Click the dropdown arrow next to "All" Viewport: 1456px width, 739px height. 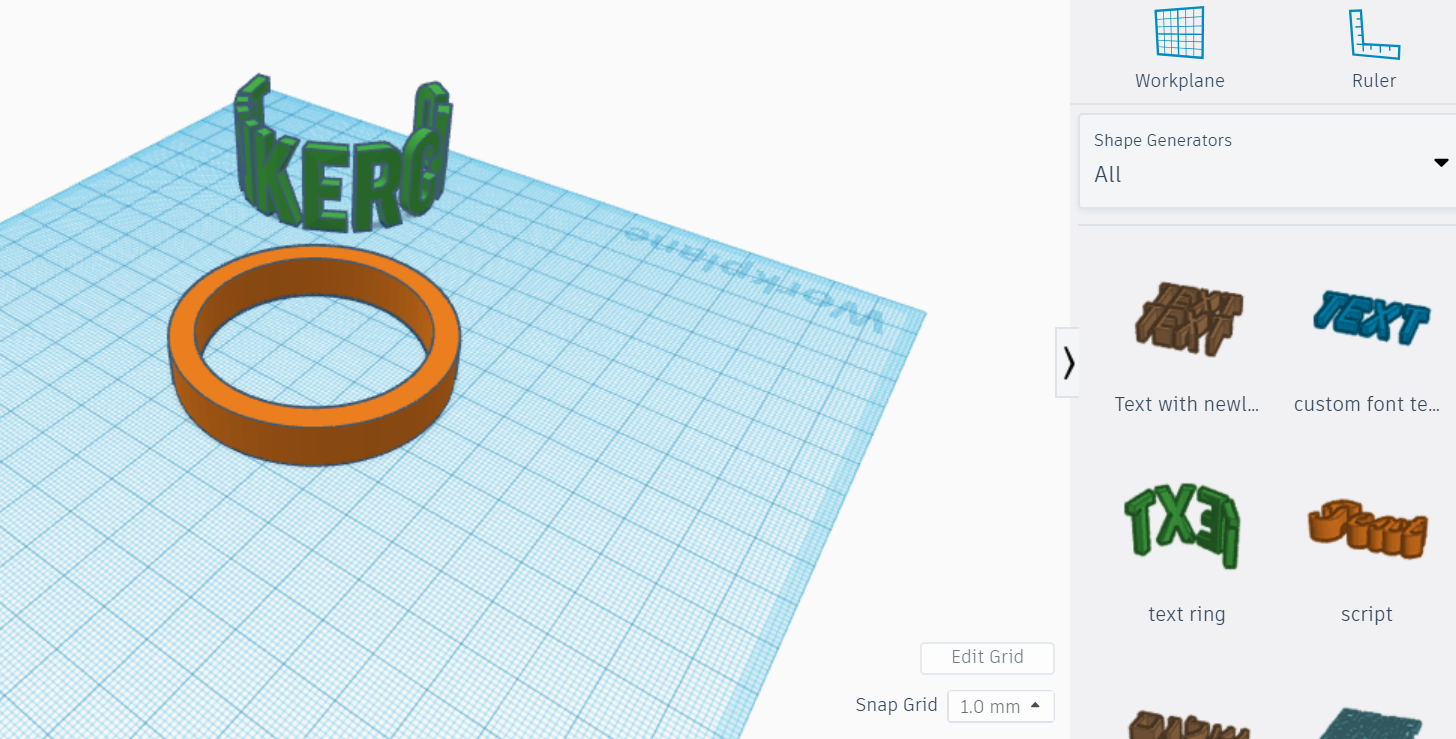(1440, 161)
